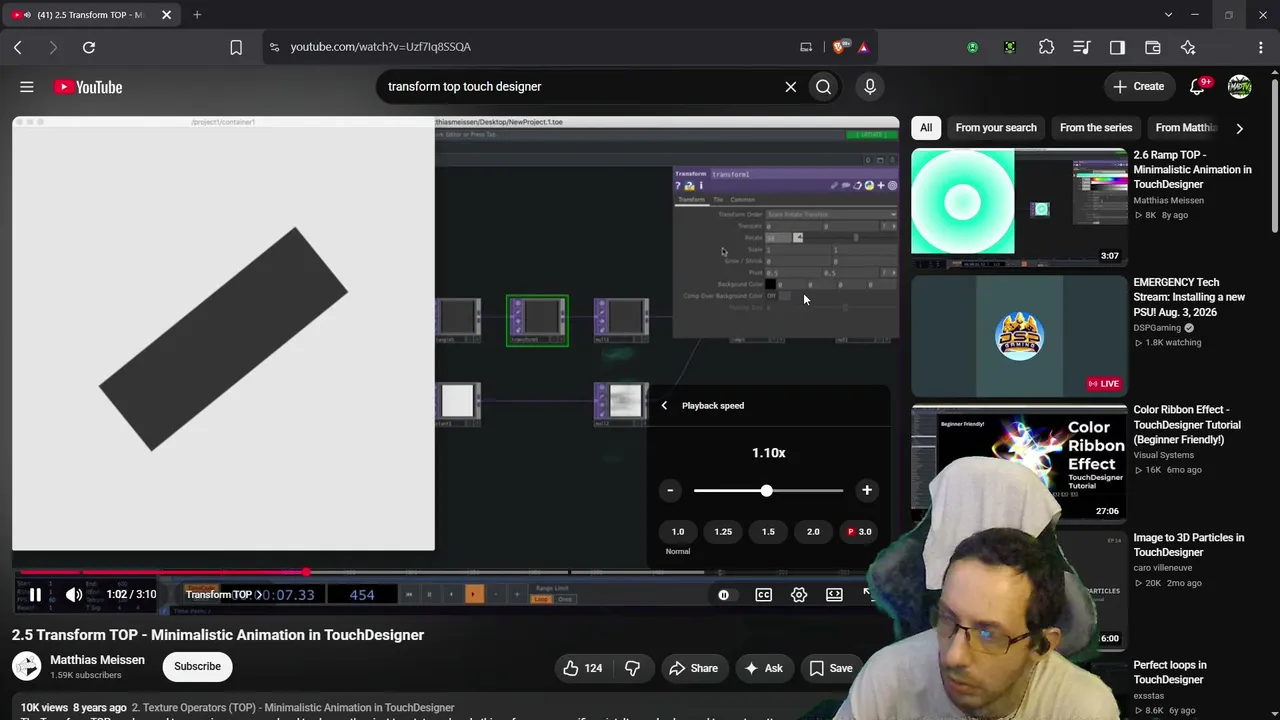The image size is (1280, 720).
Task: View site information icon in address bar
Action: click(x=275, y=47)
